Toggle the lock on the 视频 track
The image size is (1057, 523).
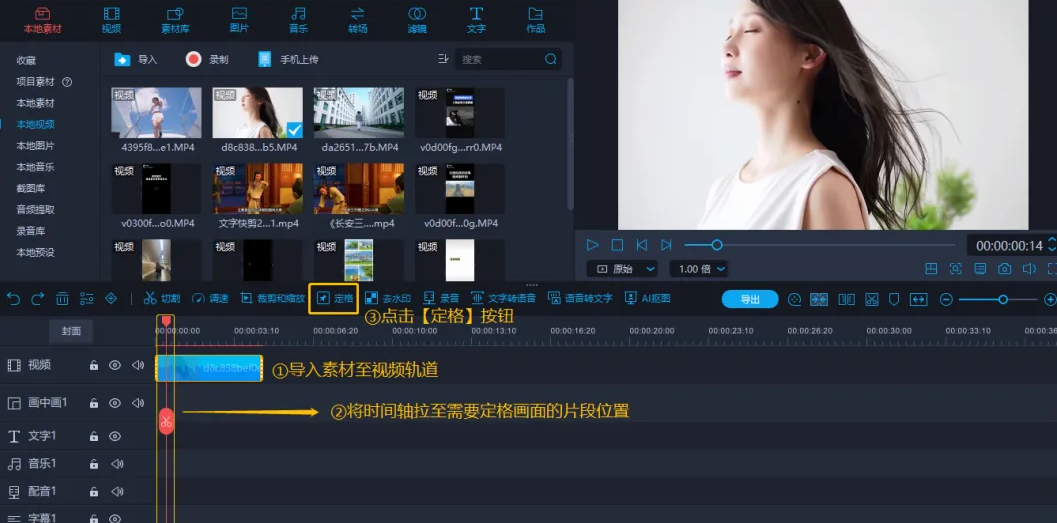coord(94,365)
